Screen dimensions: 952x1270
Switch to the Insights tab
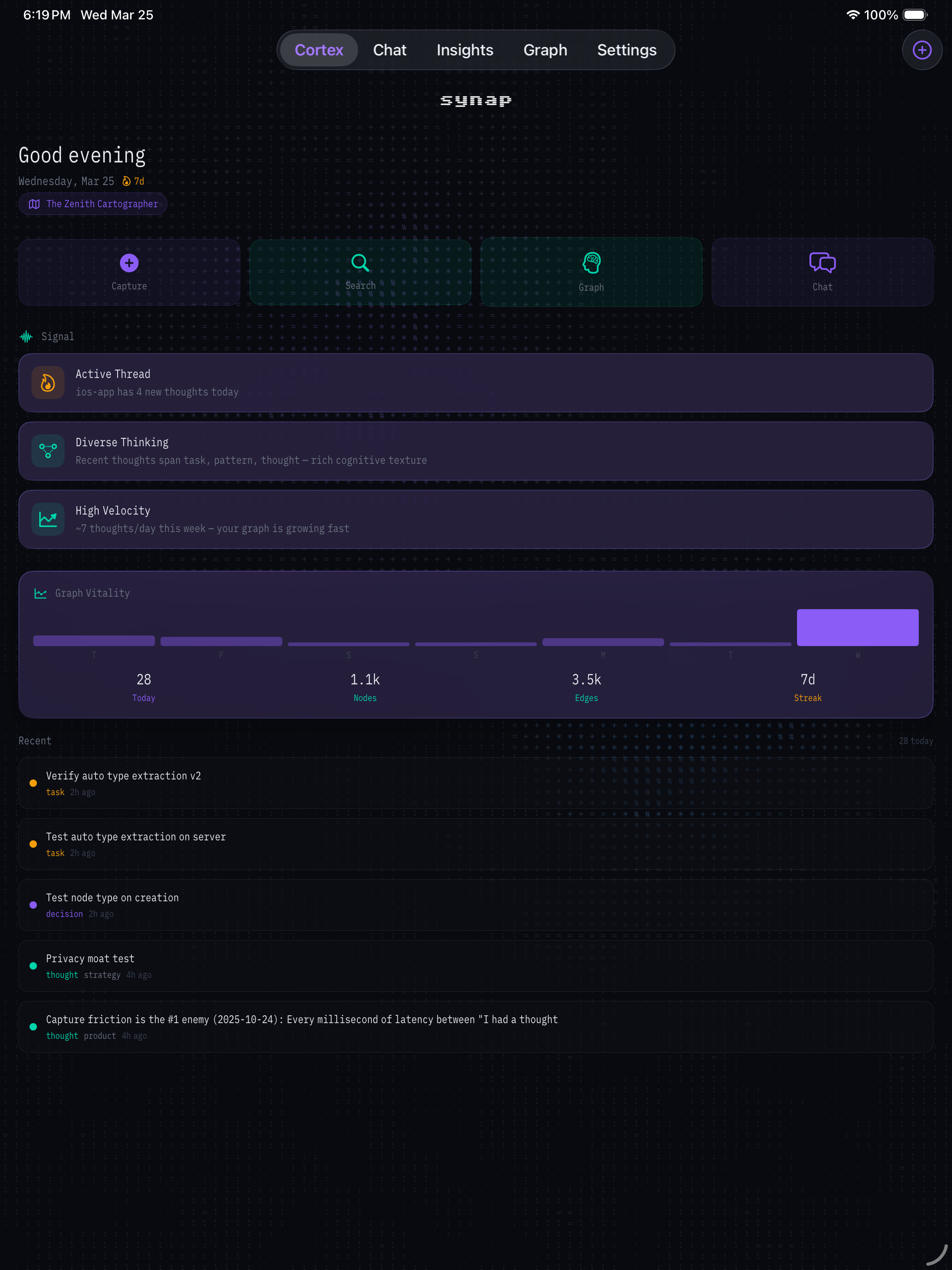click(465, 50)
